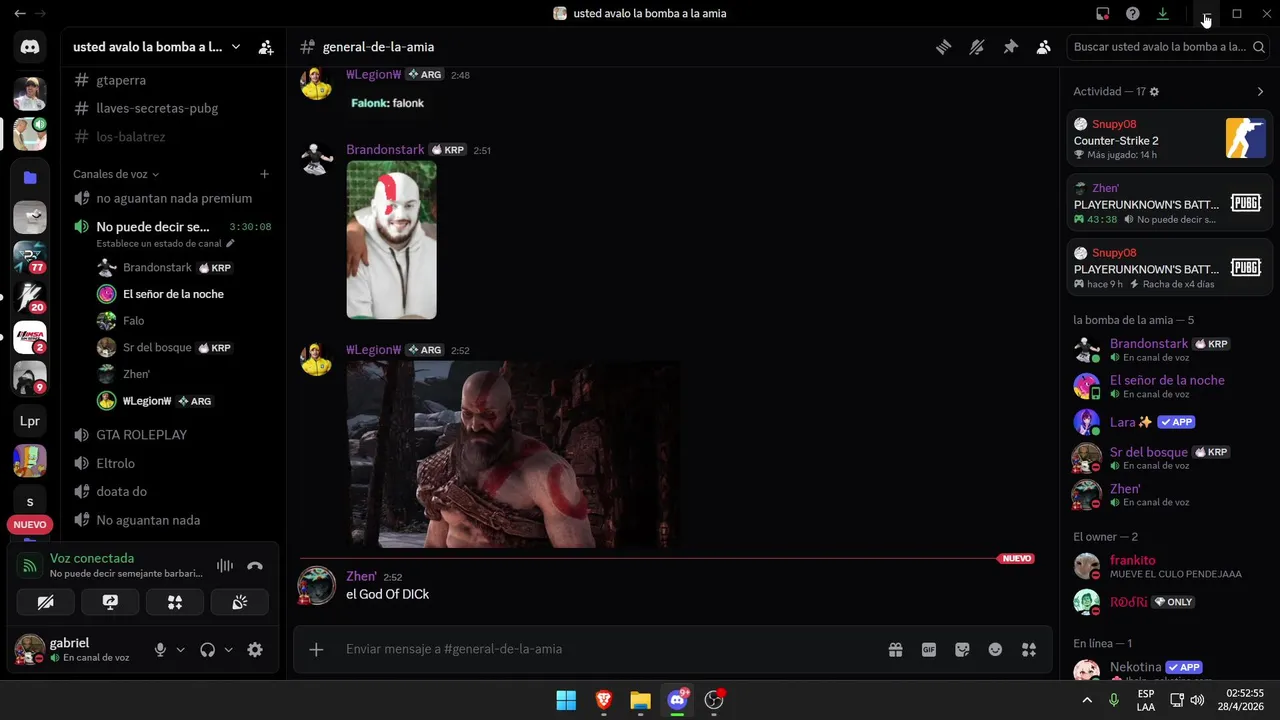Viewport: 1280px width, 720px height.
Task: Open Snupy08 Counter-Strike 2 activity card
Action: click(x=1169, y=138)
